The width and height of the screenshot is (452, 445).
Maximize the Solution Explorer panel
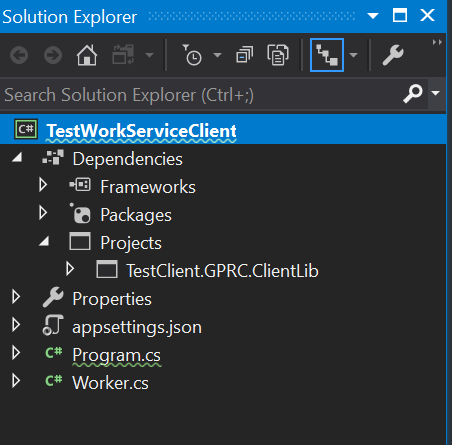[400, 15]
